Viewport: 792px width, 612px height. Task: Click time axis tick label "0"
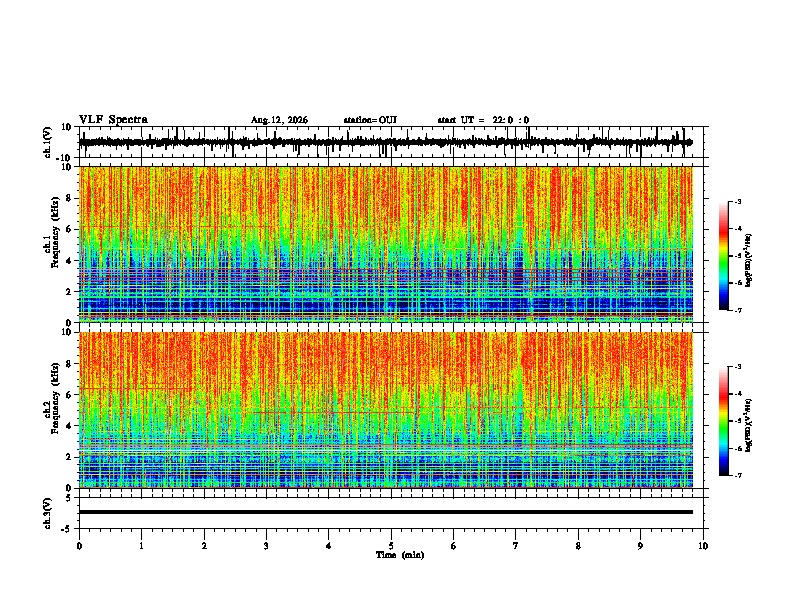(79, 546)
